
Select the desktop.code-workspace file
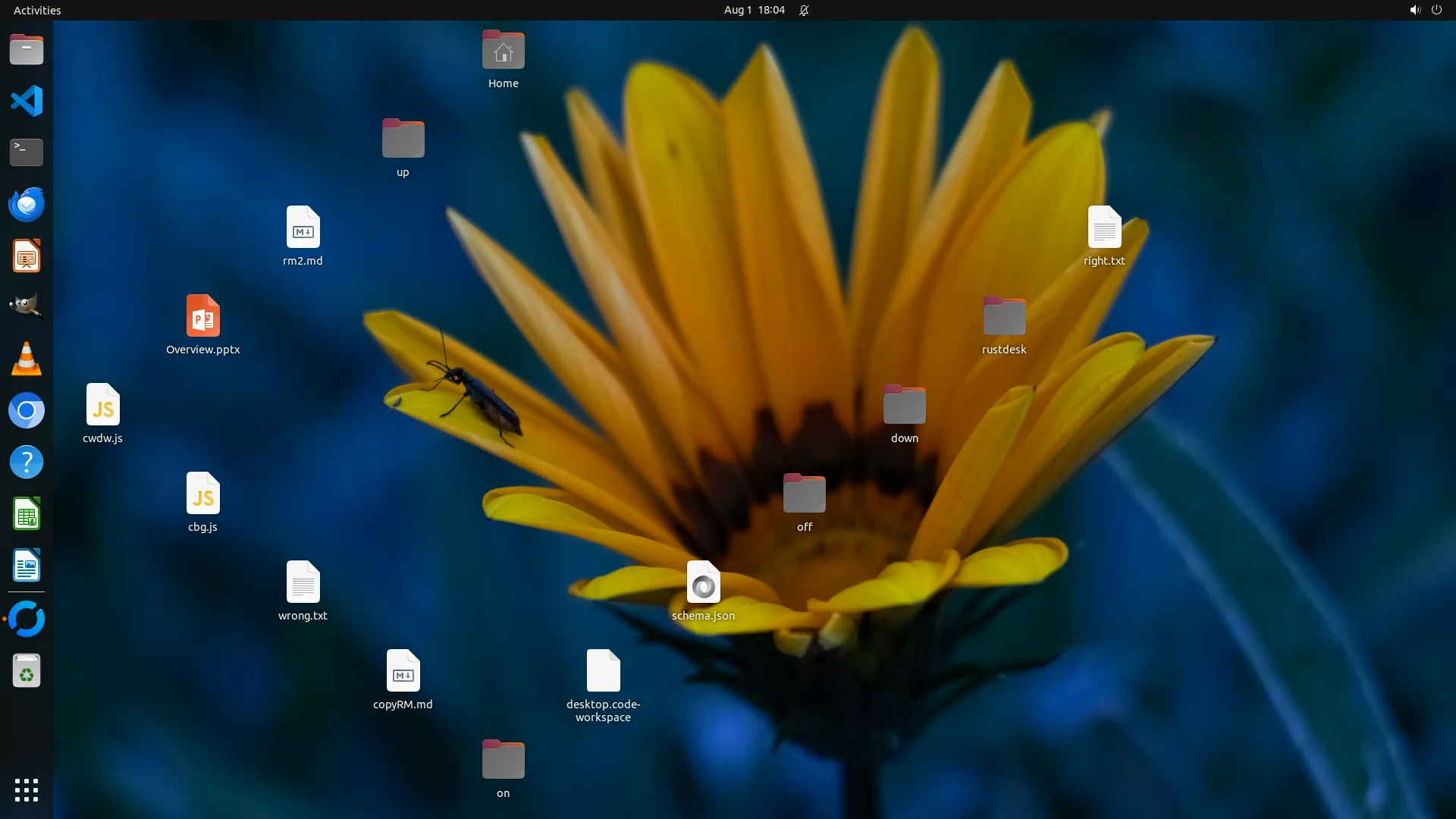603,672
